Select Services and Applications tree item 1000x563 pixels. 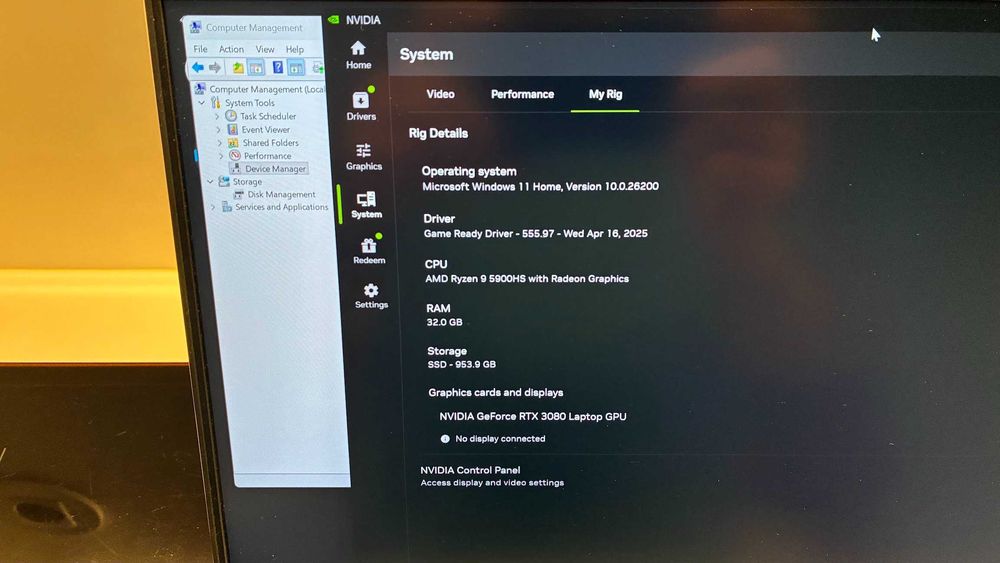pyautogui.click(x=281, y=207)
